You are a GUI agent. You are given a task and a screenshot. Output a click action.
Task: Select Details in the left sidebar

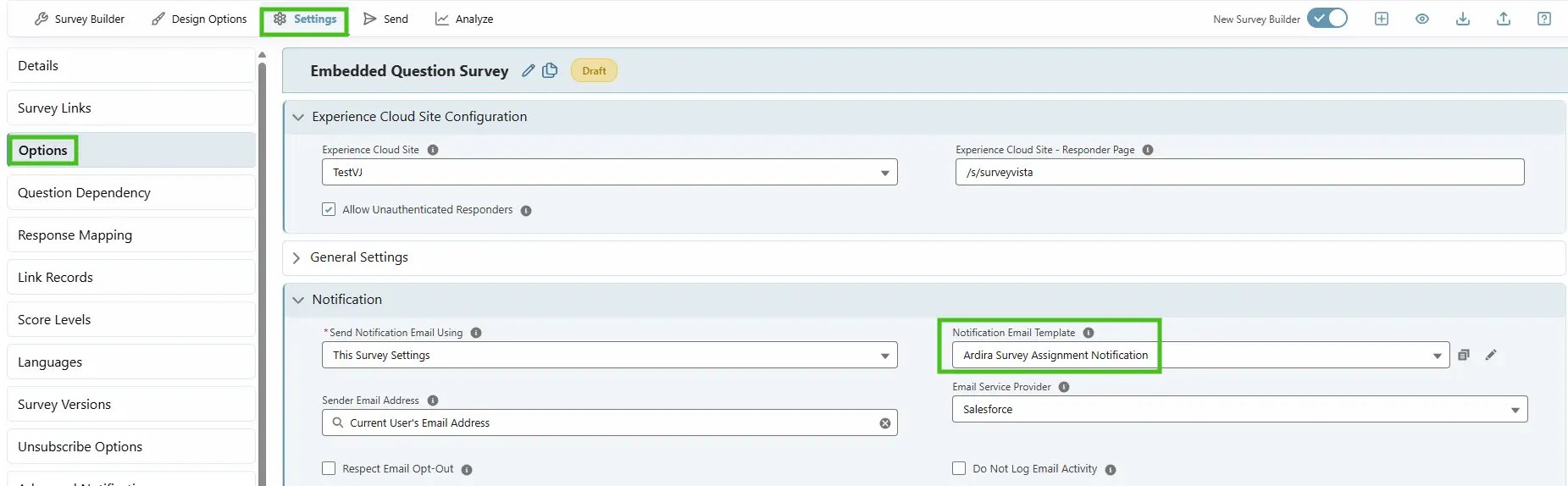(x=131, y=65)
